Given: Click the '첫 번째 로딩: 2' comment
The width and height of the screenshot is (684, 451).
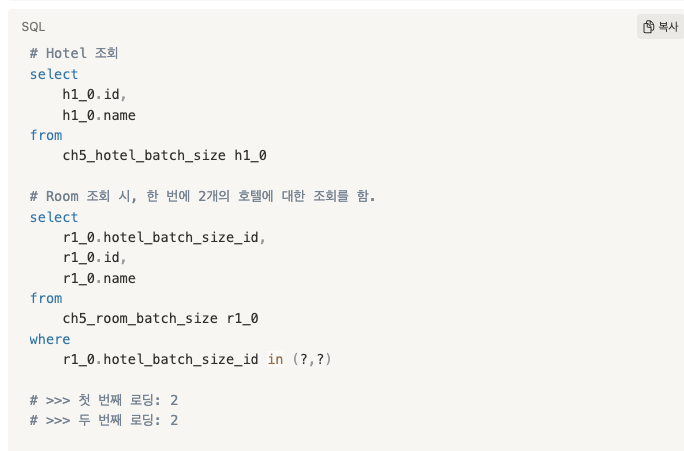Looking at the screenshot, I should (x=128, y=400).
